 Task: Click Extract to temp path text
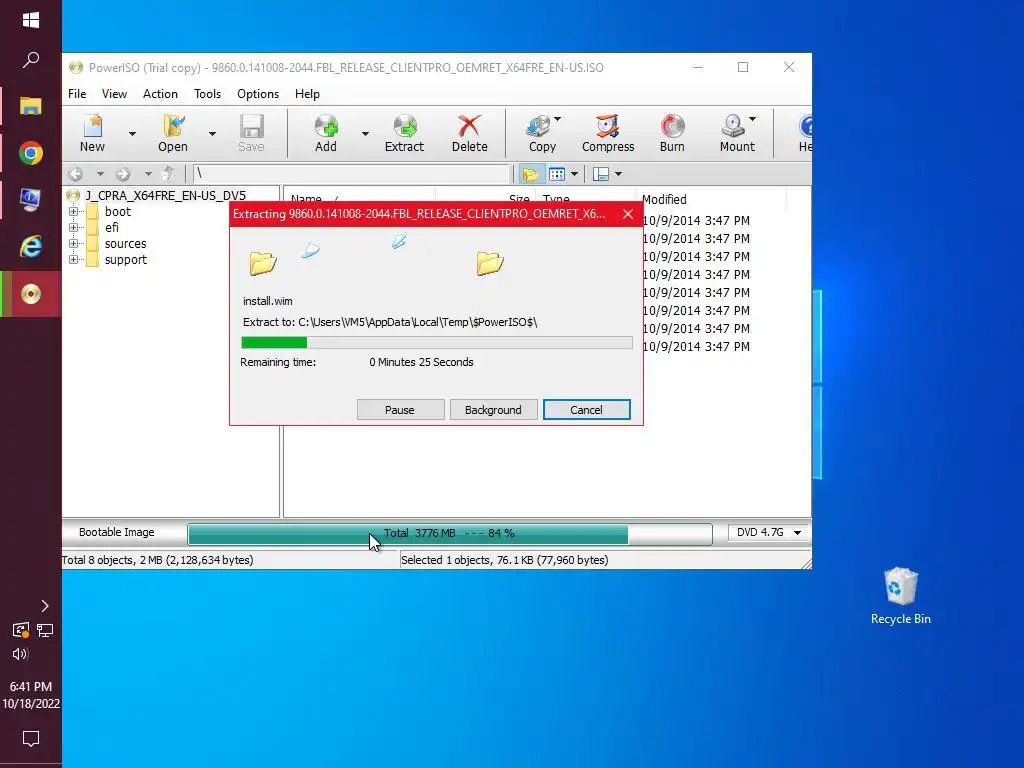point(390,322)
